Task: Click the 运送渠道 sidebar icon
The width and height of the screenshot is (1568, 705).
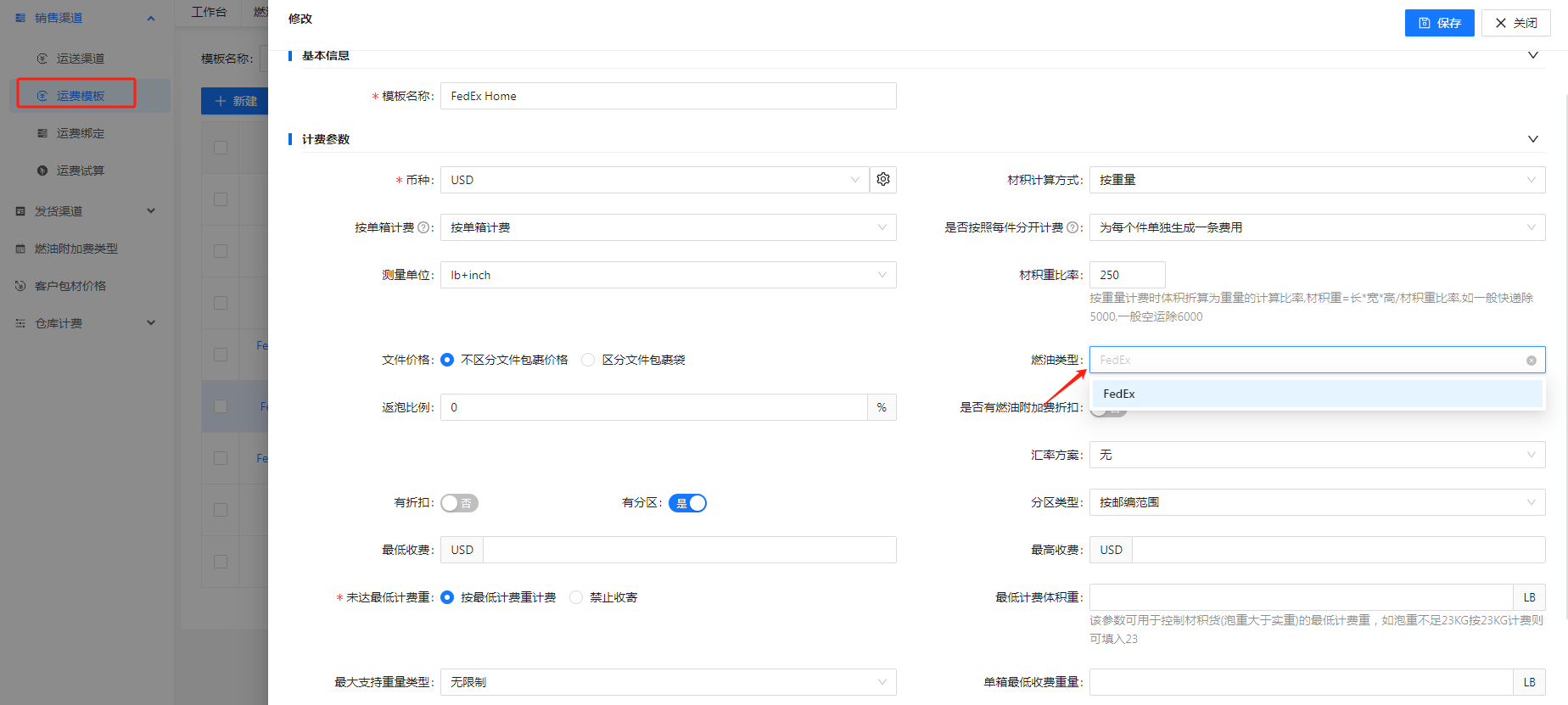Action: pyautogui.click(x=42, y=59)
